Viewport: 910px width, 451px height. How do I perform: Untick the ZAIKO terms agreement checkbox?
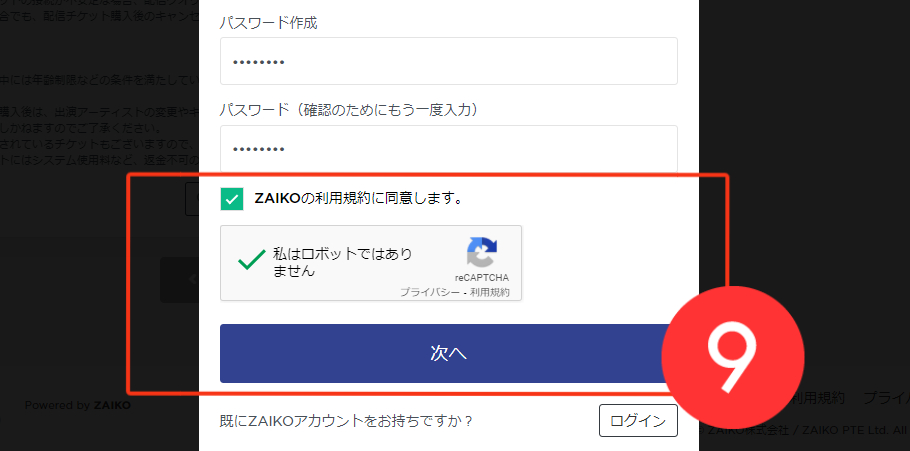[x=232, y=199]
